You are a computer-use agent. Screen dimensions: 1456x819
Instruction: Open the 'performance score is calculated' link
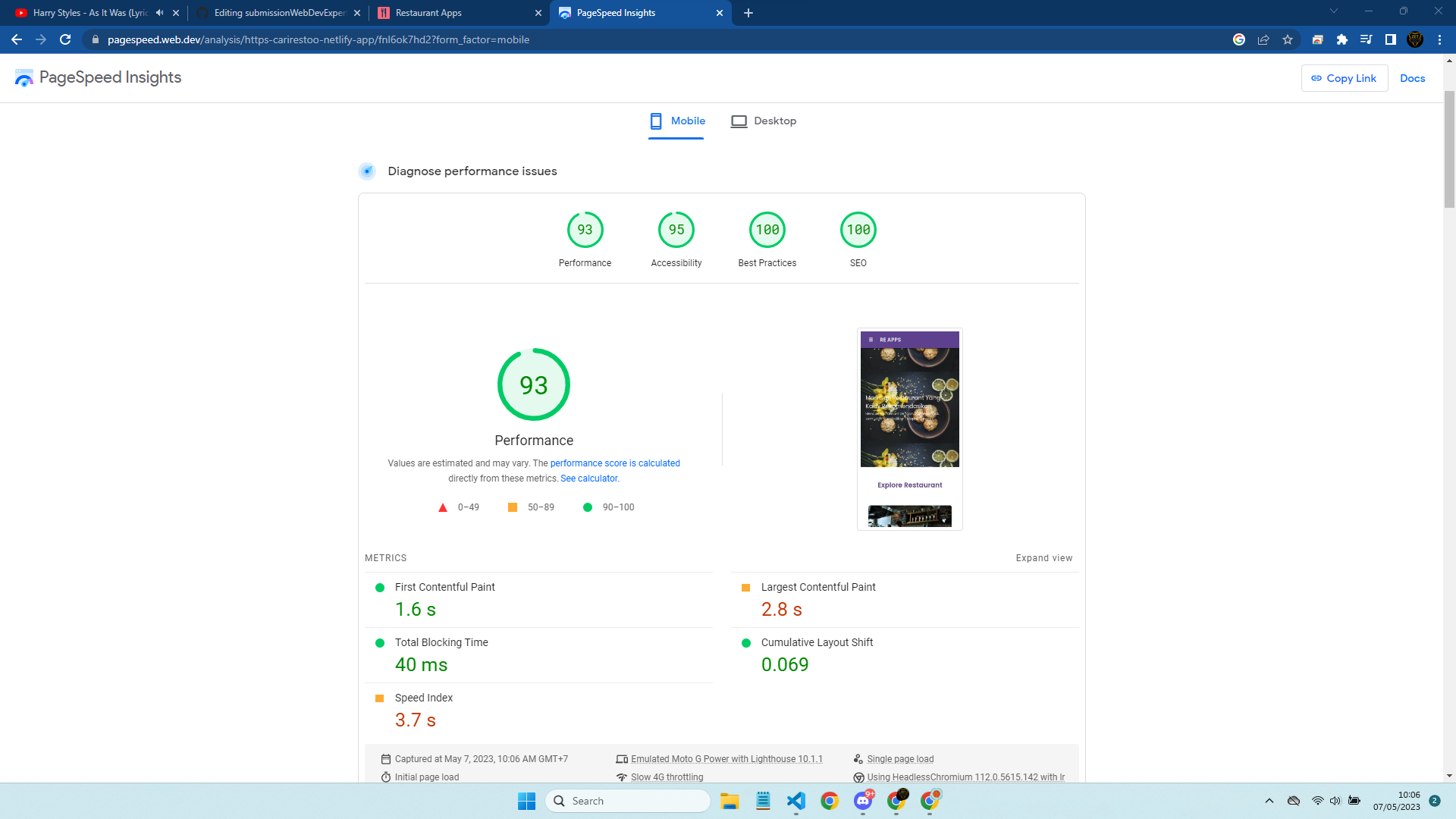tap(615, 463)
